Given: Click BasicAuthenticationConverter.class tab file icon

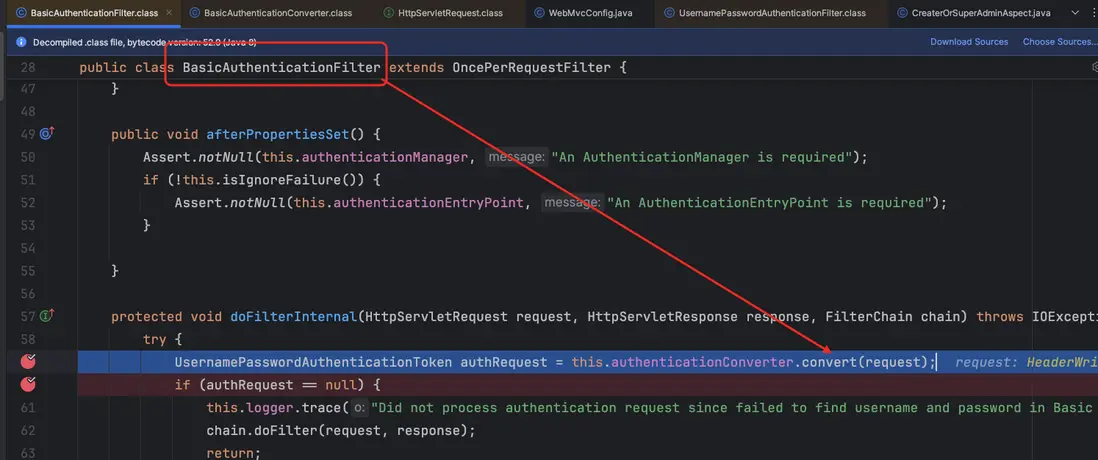Looking at the screenshot, I should (193, 13).
